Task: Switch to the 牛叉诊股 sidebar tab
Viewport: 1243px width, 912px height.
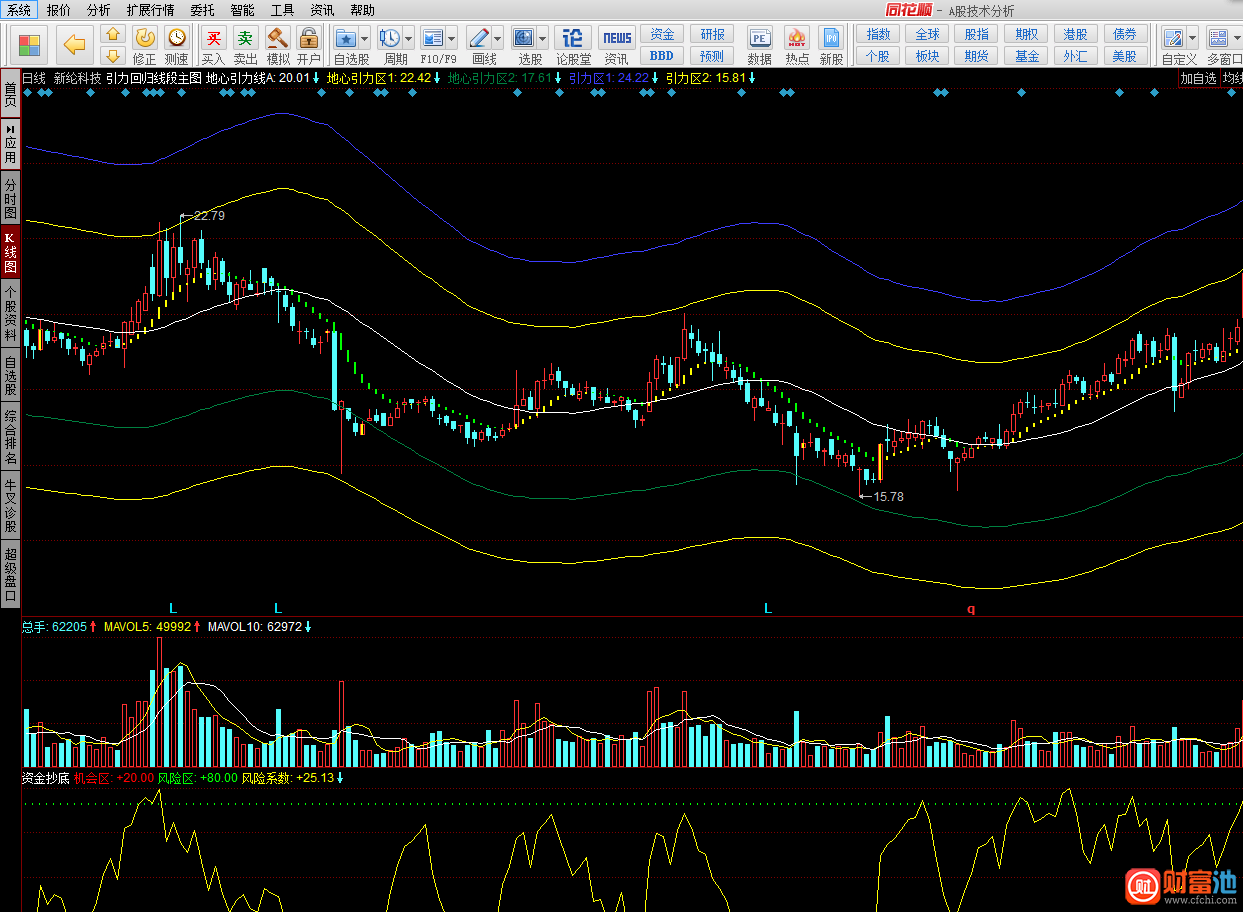Action: tap(10, 505)
